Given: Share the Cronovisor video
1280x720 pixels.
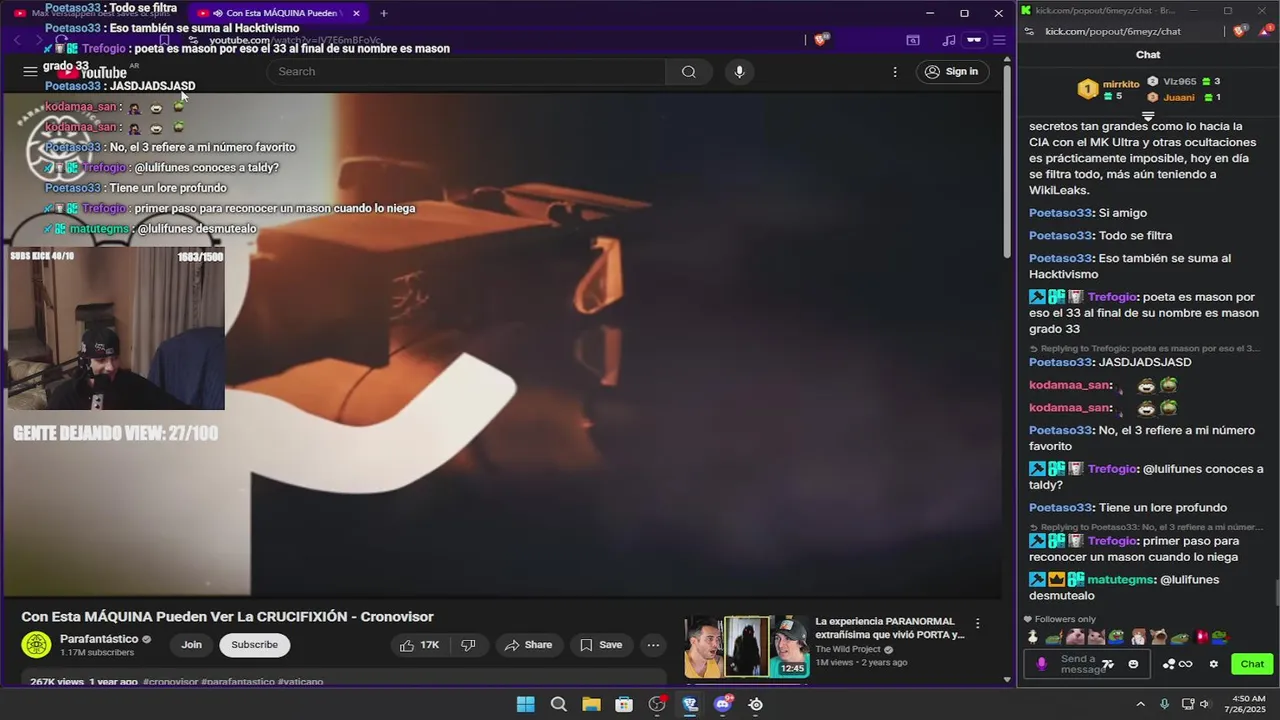Looking at the screenshot, I should coord(528,645).
